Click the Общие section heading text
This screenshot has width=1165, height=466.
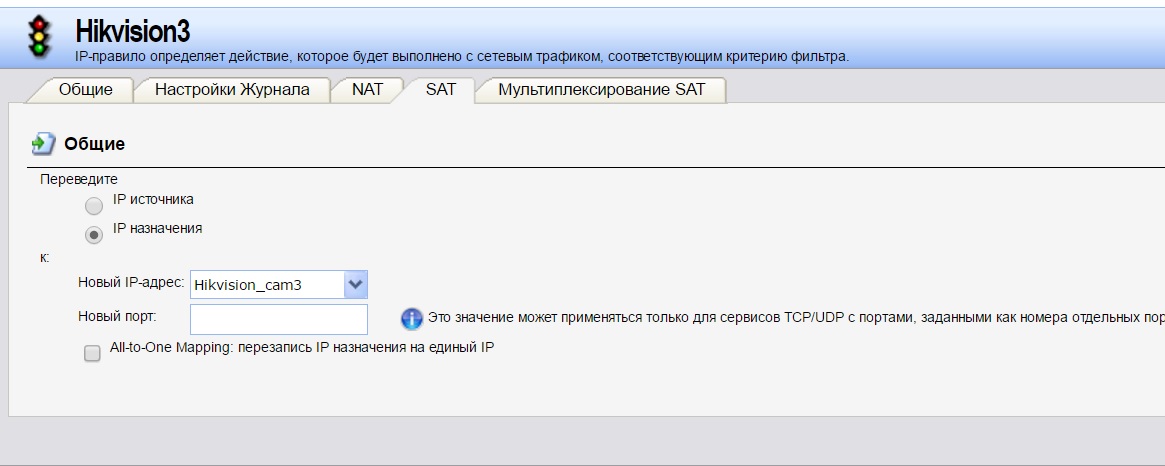[94, 144]
